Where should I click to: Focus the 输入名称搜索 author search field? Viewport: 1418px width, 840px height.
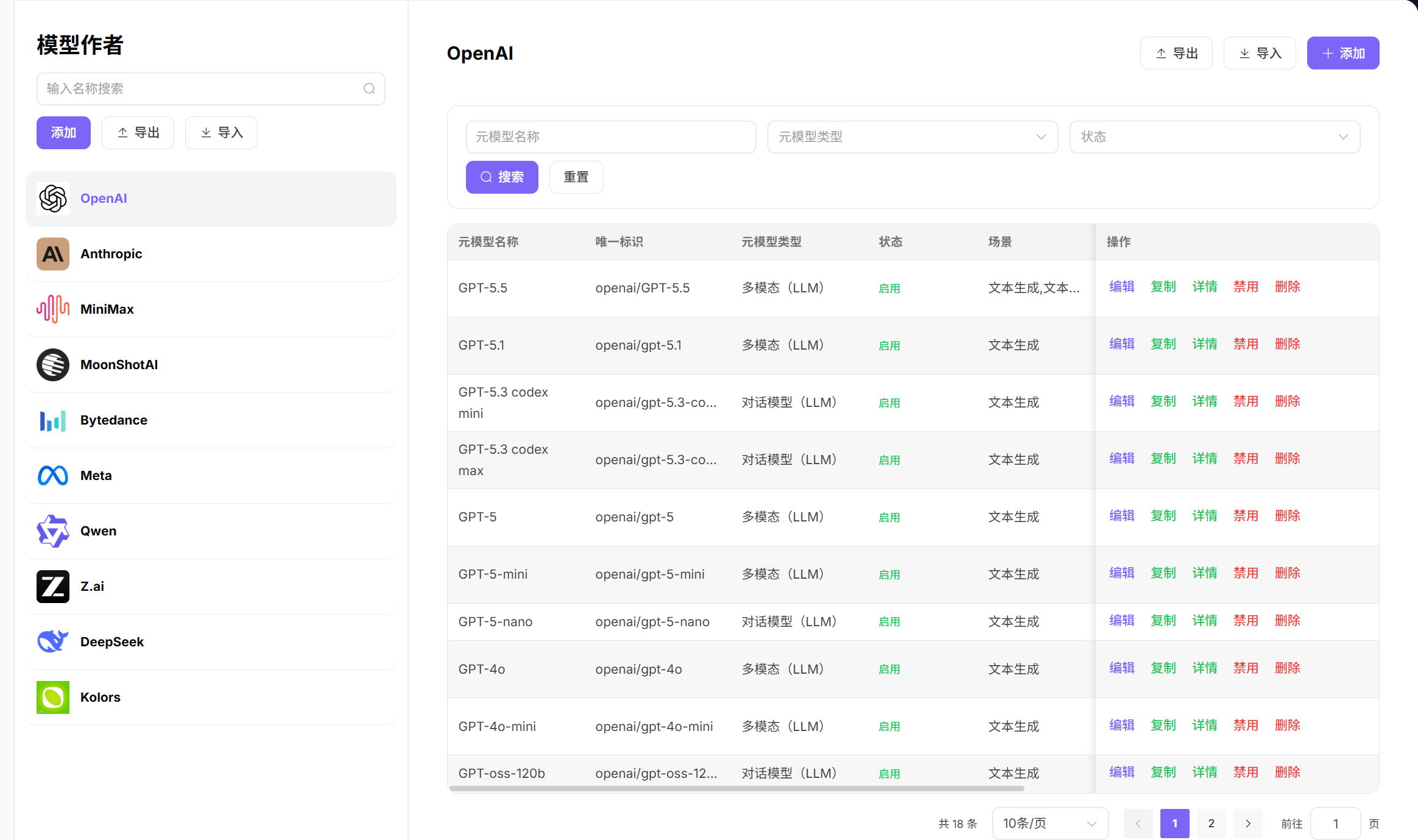tap(211, 89)
